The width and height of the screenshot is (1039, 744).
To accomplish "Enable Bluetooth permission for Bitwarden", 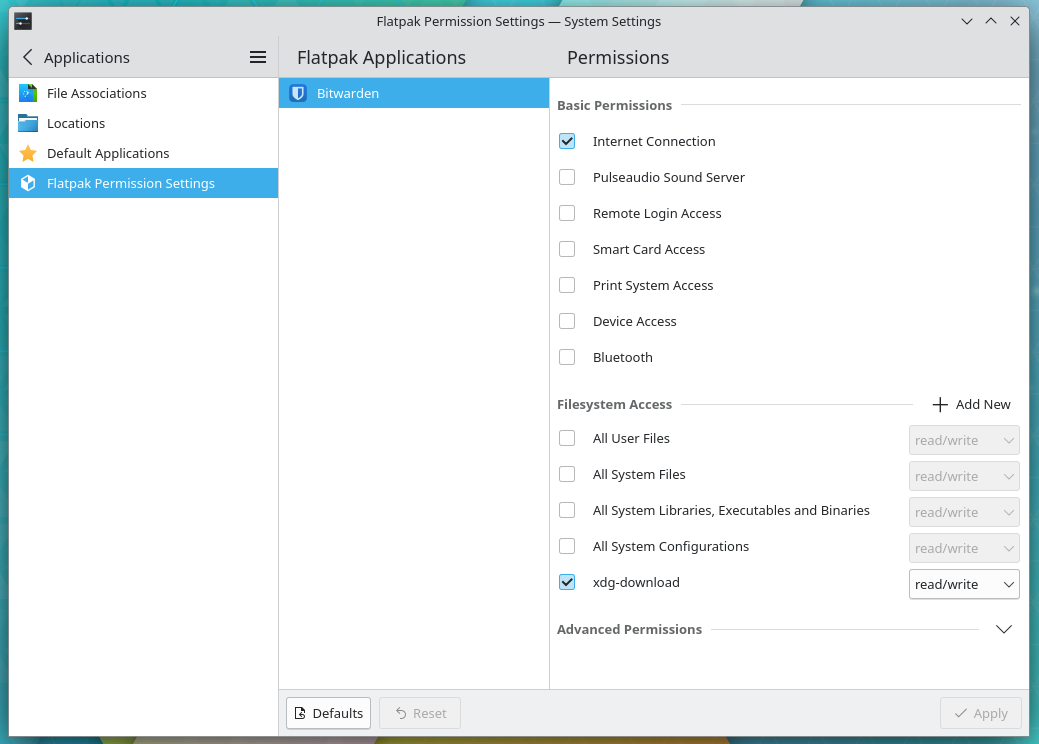I will (567, 357).
